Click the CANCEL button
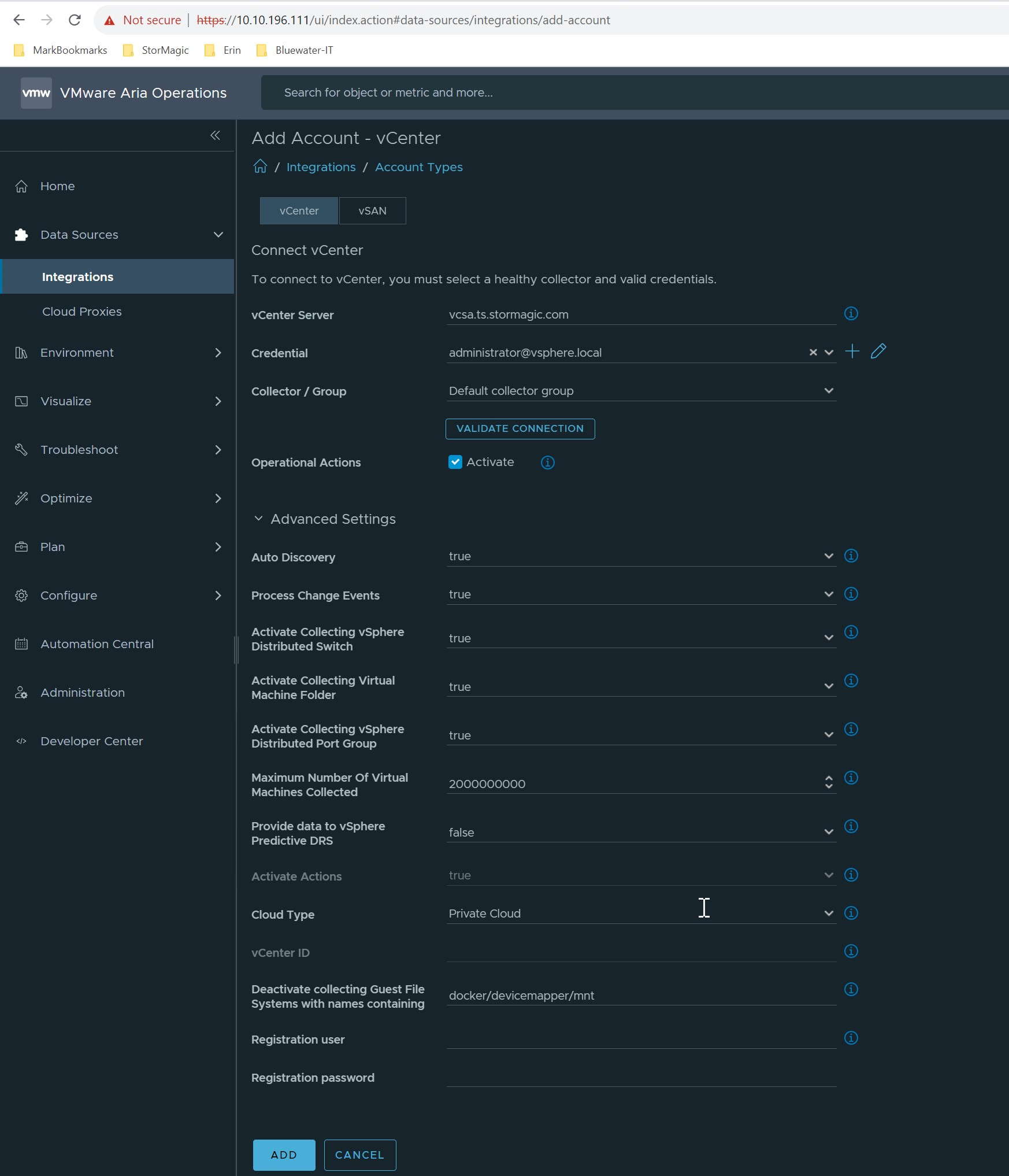The height and width of the screenshot is (1176, 1009). 360,1155
